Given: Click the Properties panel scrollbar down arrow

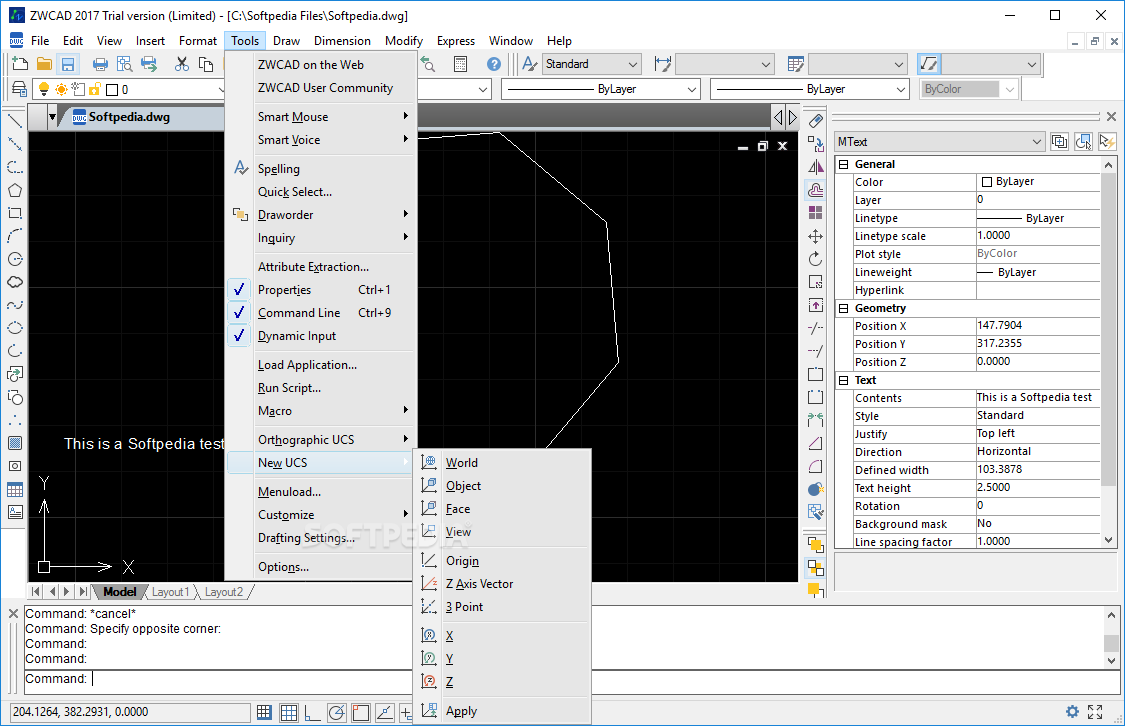Looking at the screenshot, I should coord(1108,540).
